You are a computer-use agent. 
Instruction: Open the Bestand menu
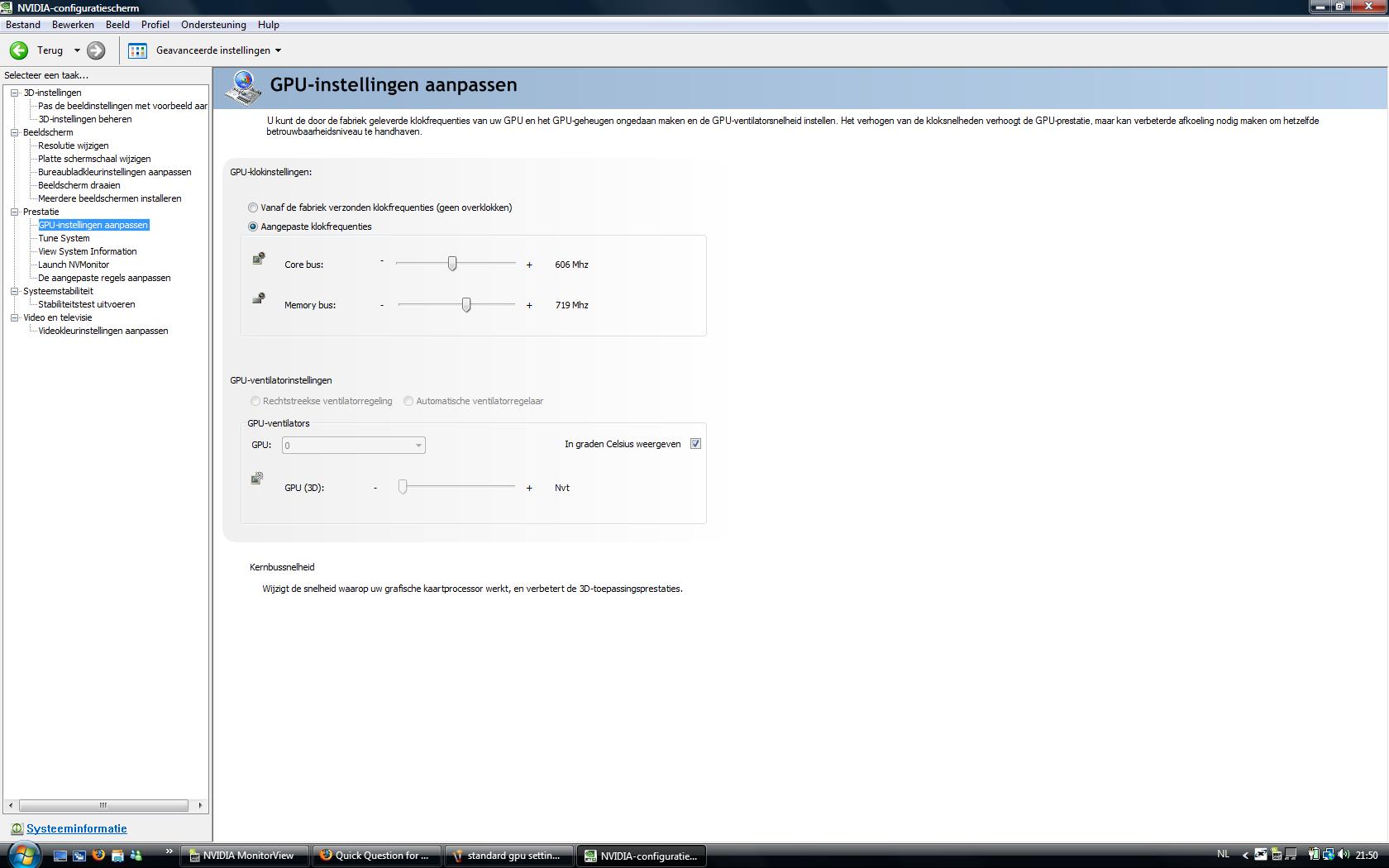[x=23, y=25]
